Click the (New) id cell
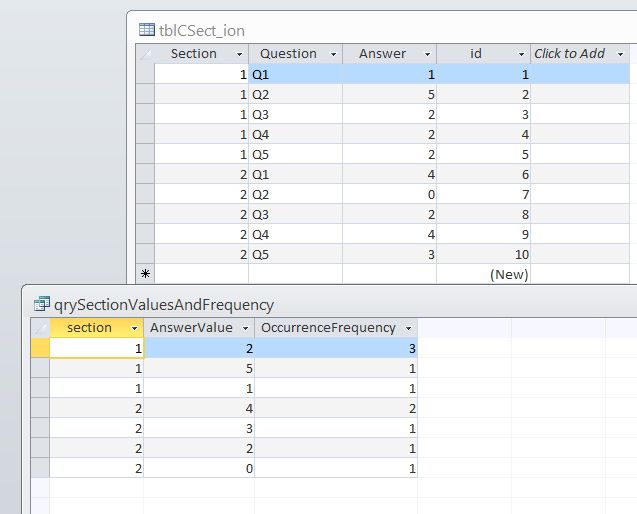The image size is (637, 514). coord(483,274)
